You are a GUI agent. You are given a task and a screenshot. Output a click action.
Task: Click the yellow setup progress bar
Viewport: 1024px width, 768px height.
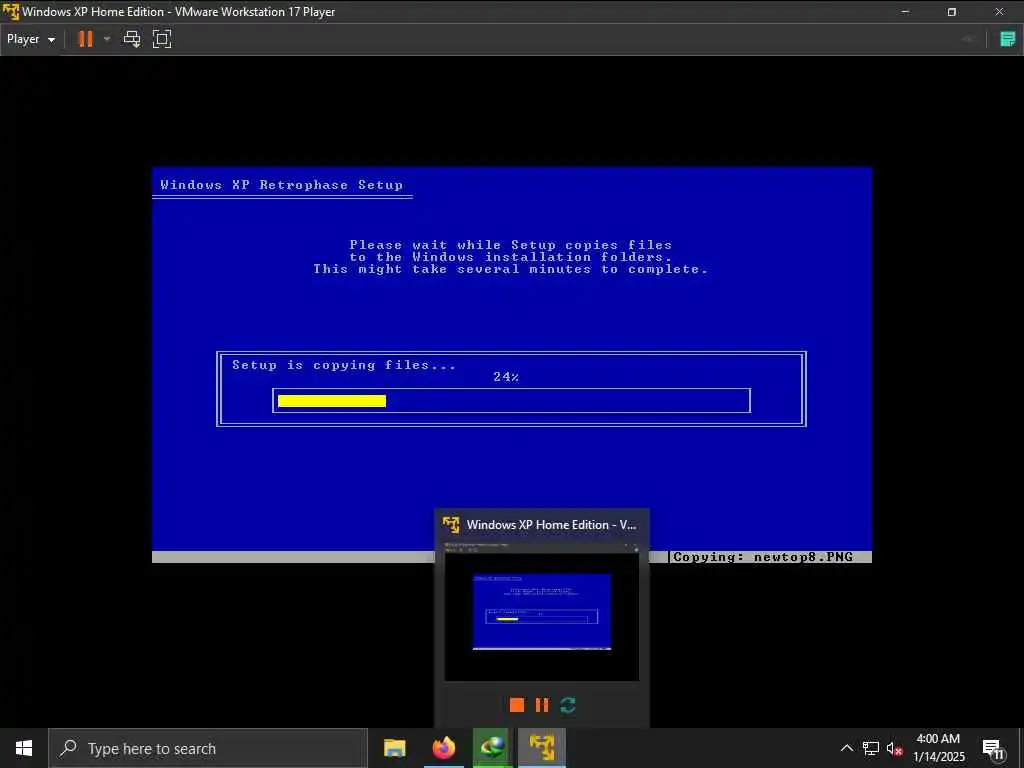pos(332,401)
